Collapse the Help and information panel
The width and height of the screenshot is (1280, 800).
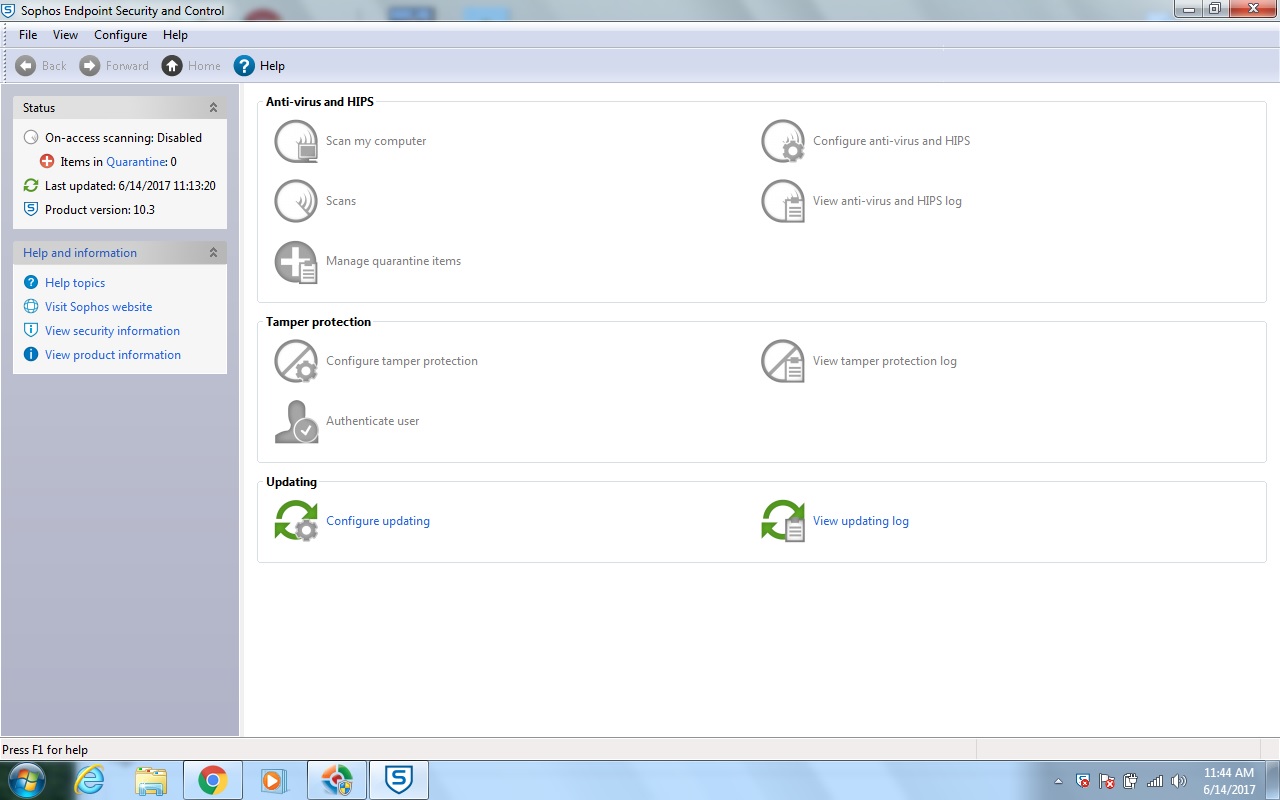pos(213,253)
